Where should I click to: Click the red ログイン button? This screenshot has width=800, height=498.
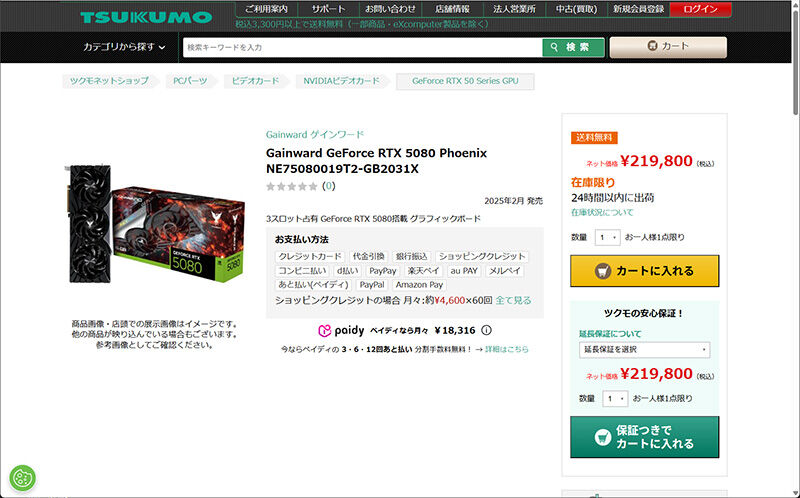pyautogui.click(x=701, y=9)
